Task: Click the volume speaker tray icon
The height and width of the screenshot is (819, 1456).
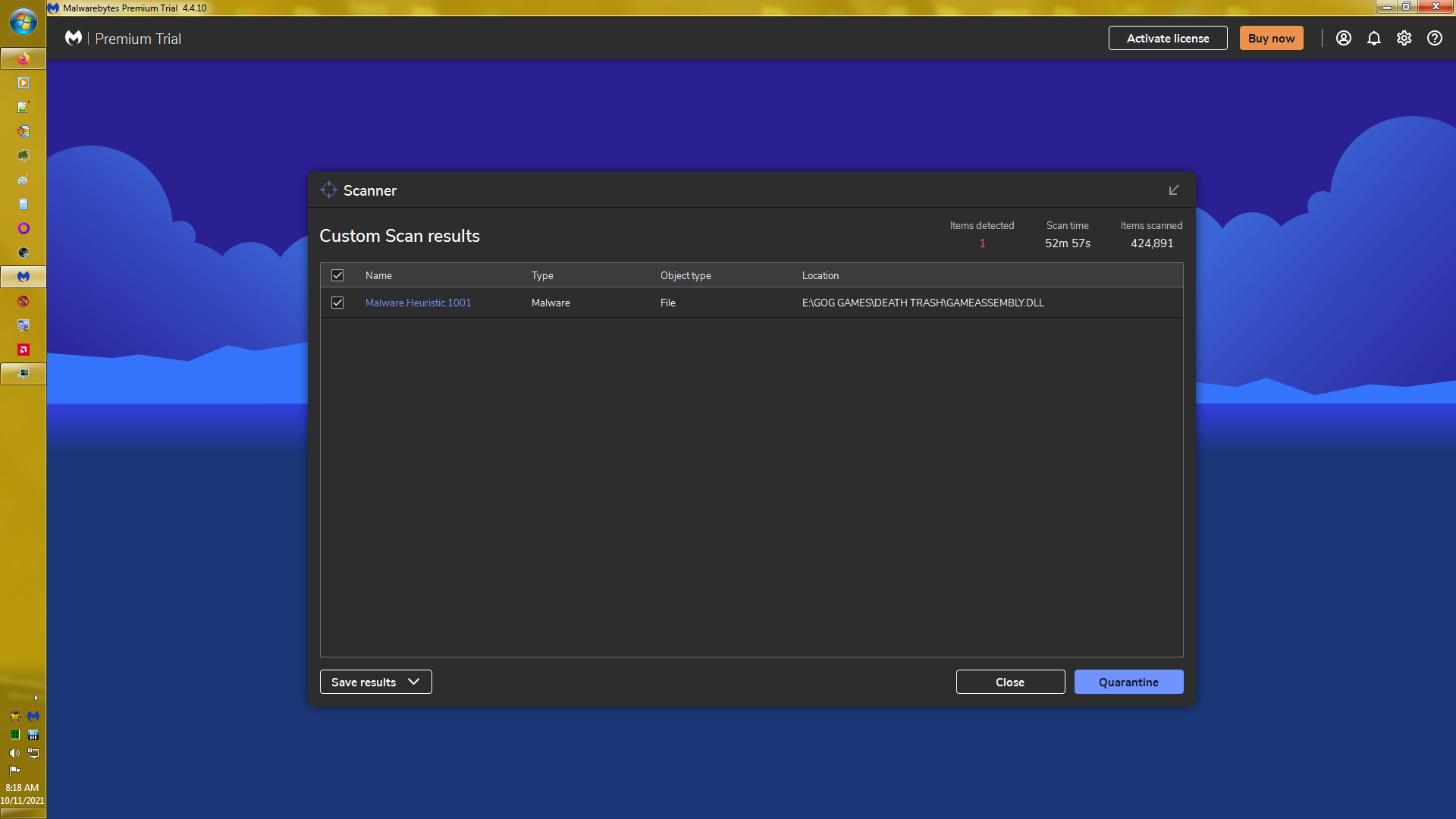Action: (14, 753)
